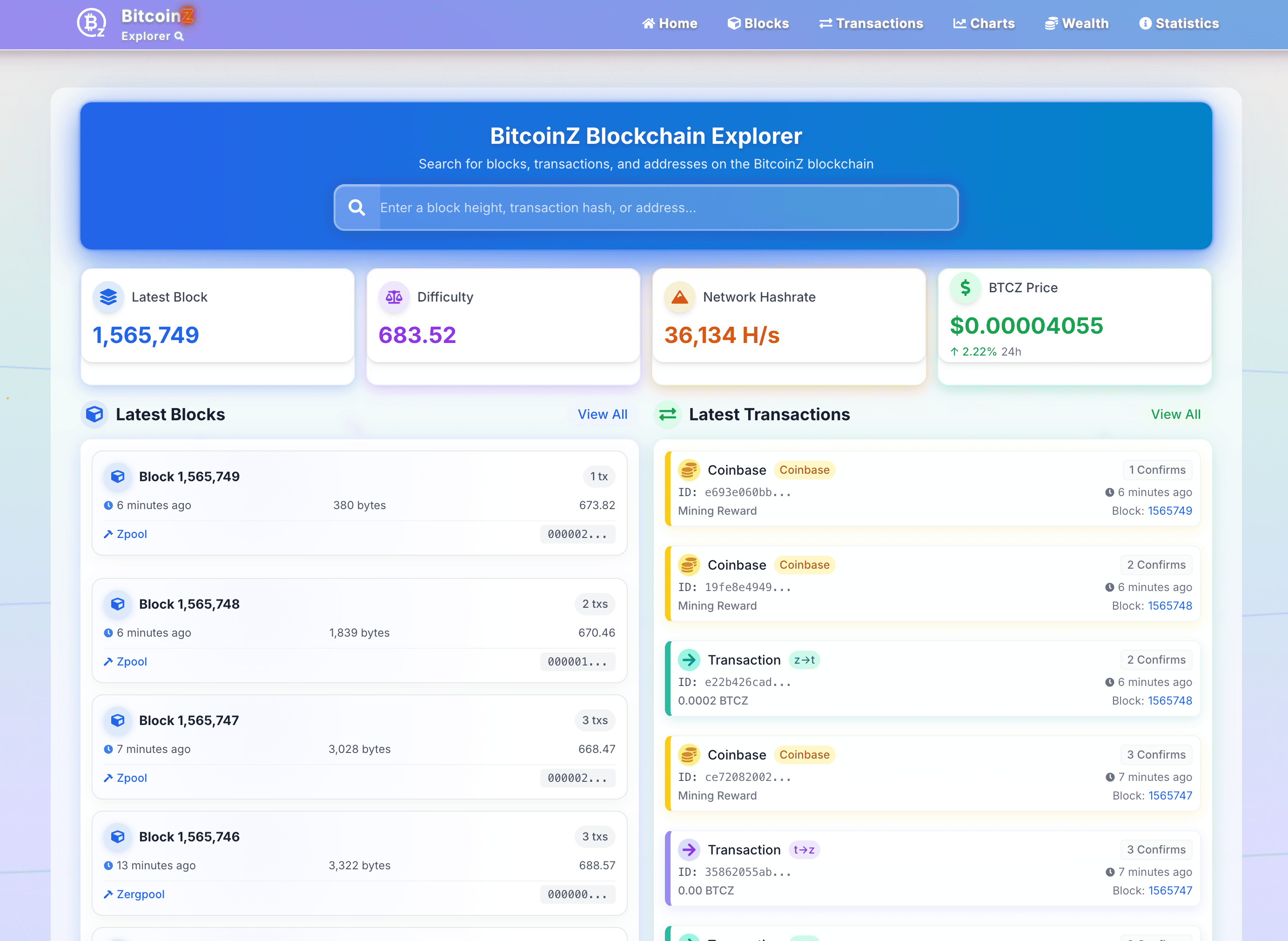1288x941 pixels.
Task: Click clock icon in Block 1,565,749 row
Action: [x=108, y=505]
